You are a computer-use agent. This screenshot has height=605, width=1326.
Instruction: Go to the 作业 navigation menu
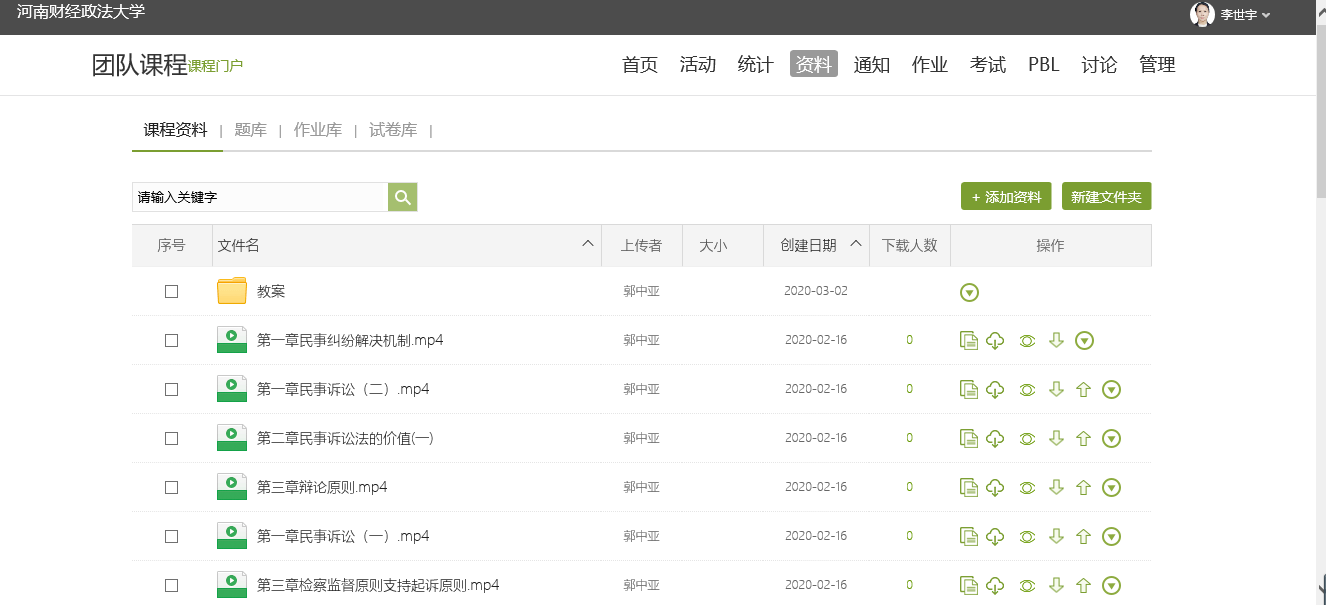[x=929, y=65]
